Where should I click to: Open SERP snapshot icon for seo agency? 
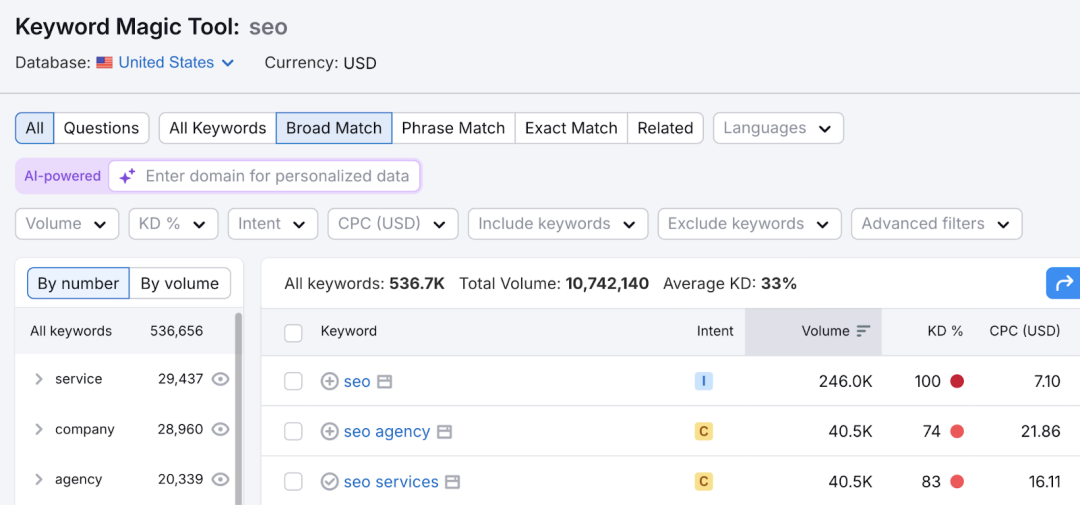[445, 432]
